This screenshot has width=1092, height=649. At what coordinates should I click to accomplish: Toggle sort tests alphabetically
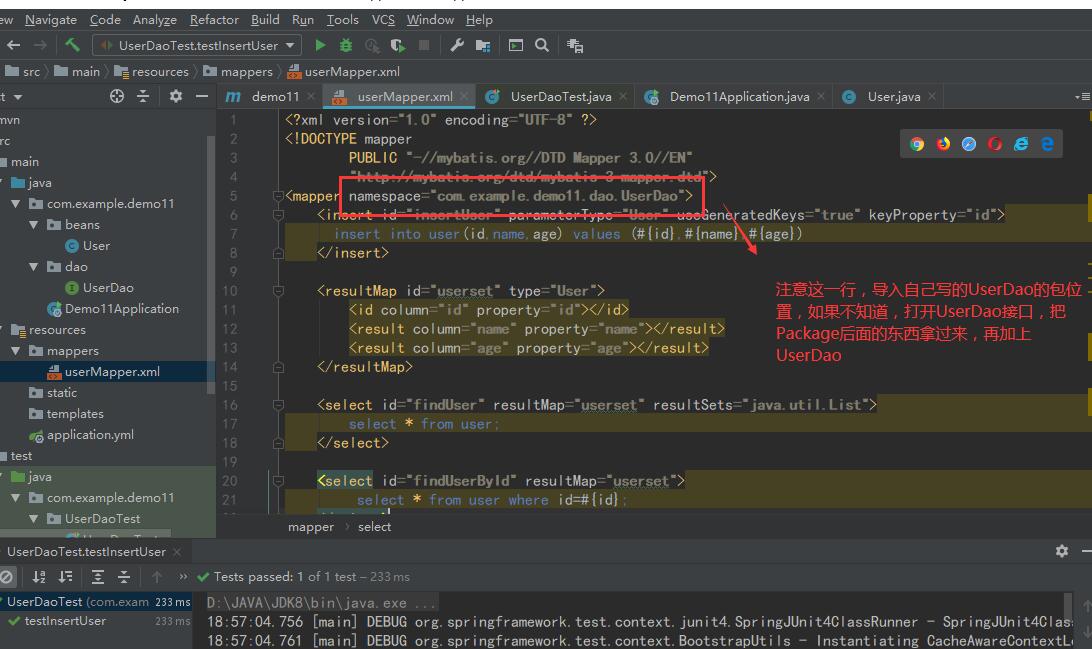point(39,576)
